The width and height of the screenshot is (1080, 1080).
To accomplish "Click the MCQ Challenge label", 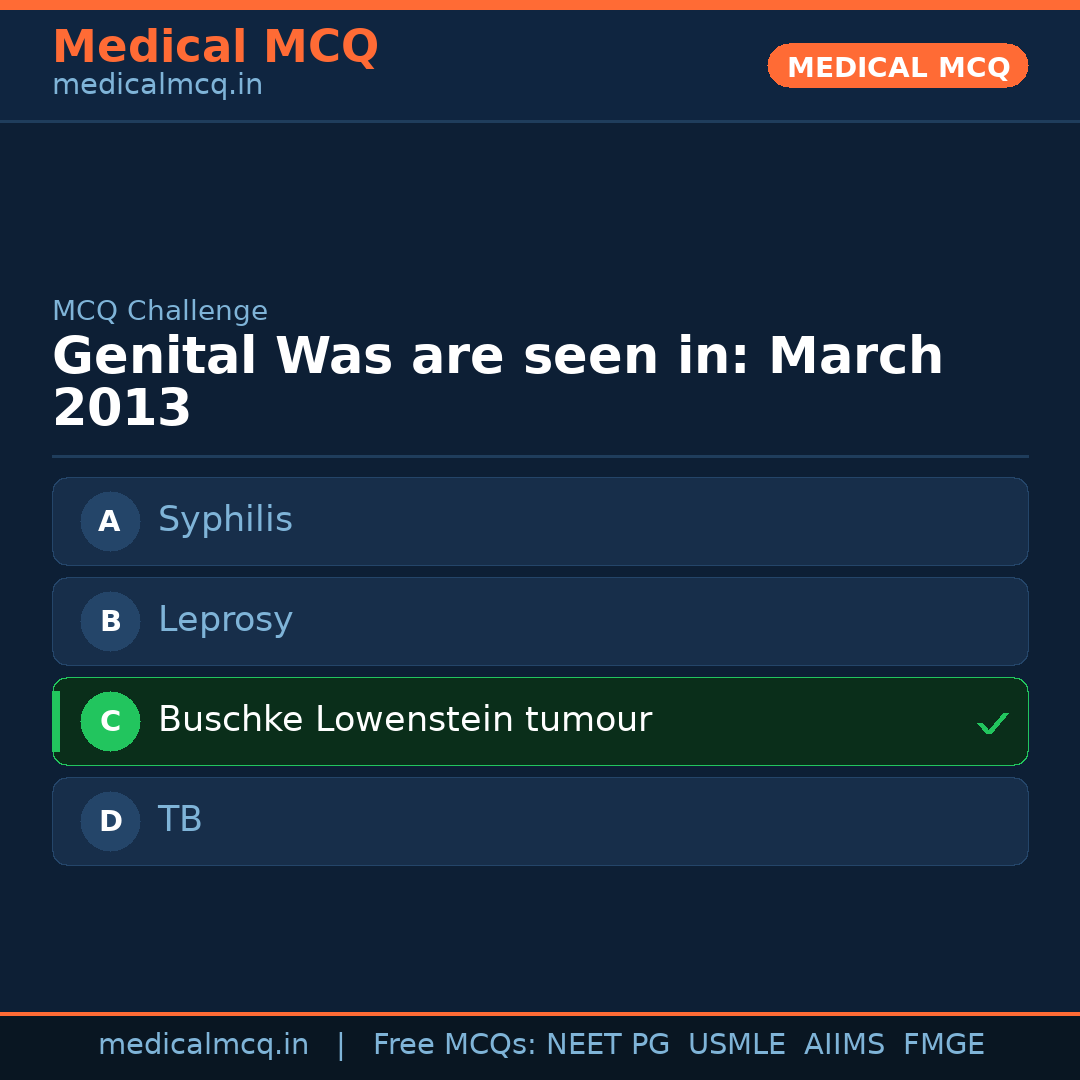I will (x=160, y=312).
